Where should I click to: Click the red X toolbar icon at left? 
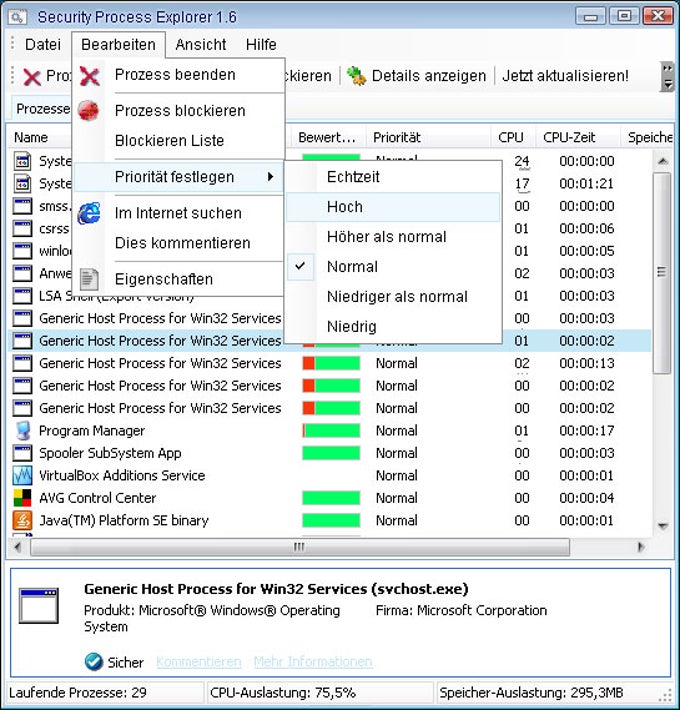point(32,77)
